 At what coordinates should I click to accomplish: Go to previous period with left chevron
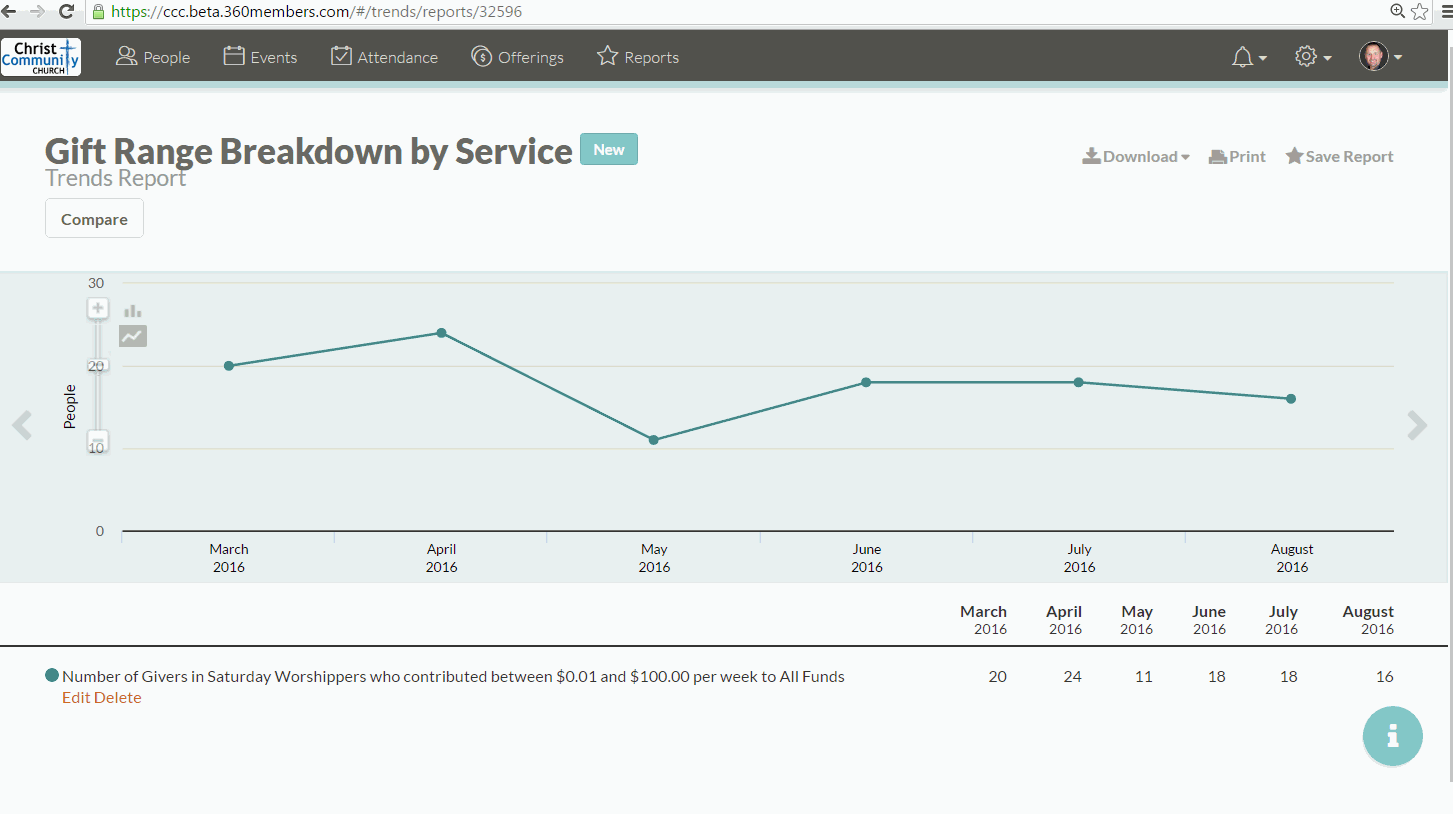(x=22, y=425)
